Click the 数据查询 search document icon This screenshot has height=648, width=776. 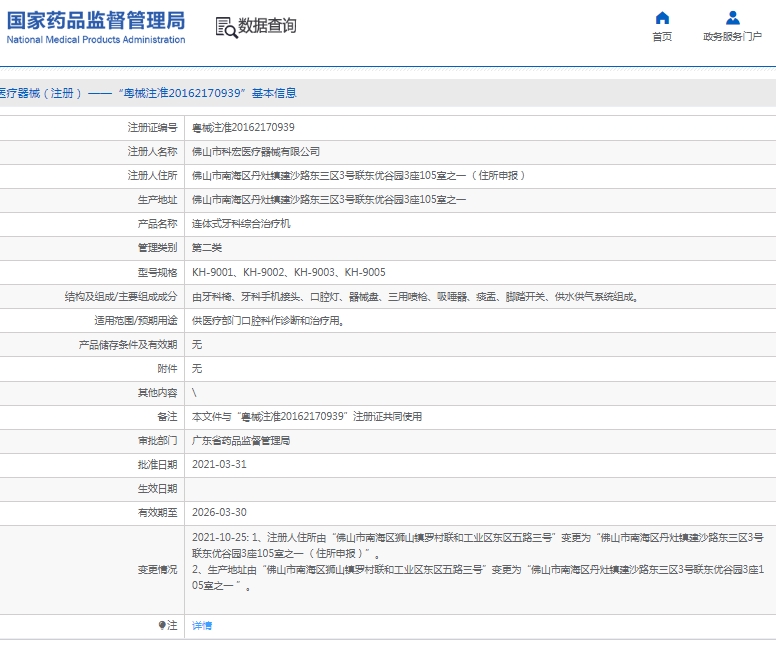click(x=226, y=27)
